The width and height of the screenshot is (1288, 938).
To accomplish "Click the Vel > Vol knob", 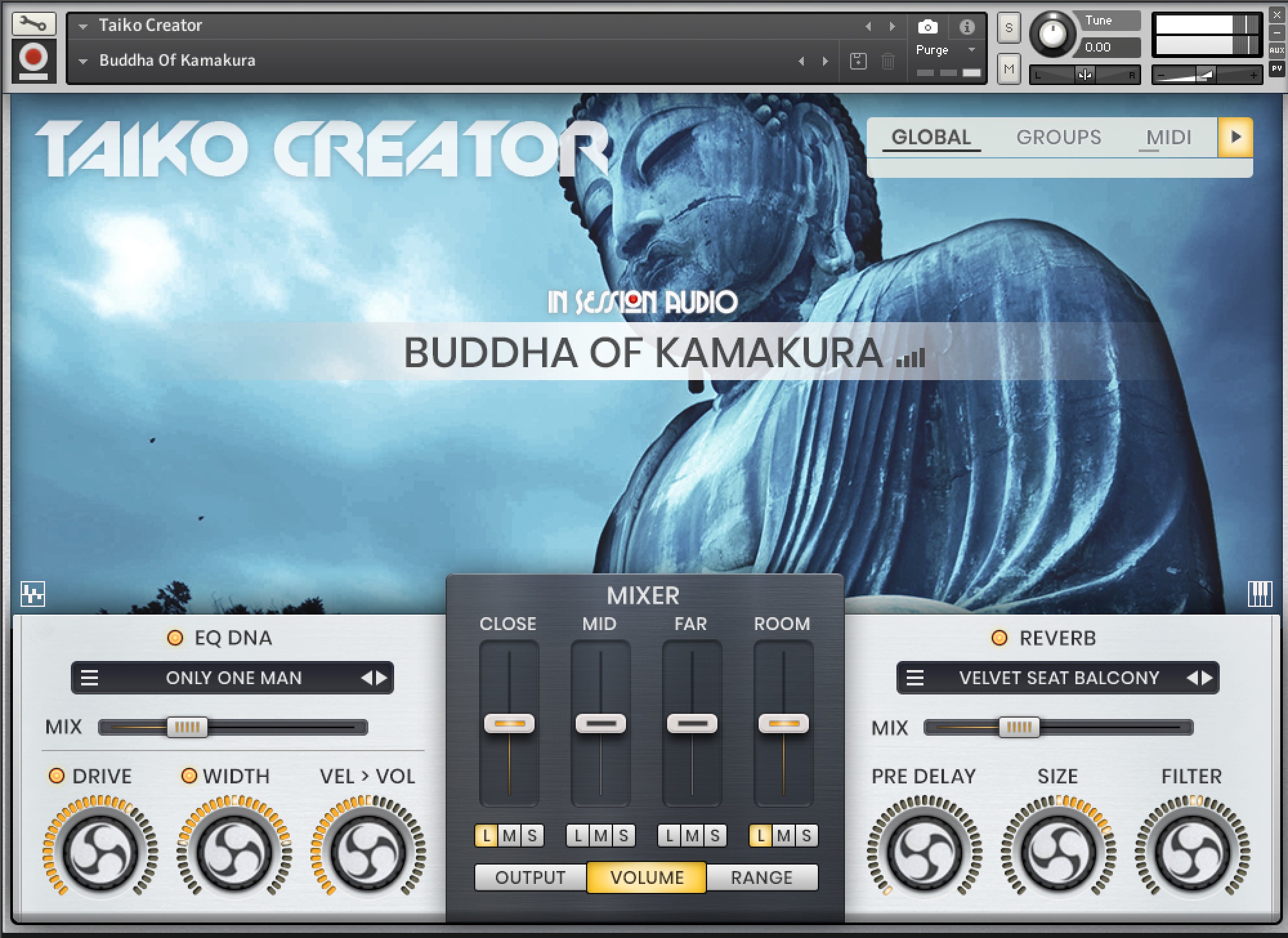I will [368, 852].
